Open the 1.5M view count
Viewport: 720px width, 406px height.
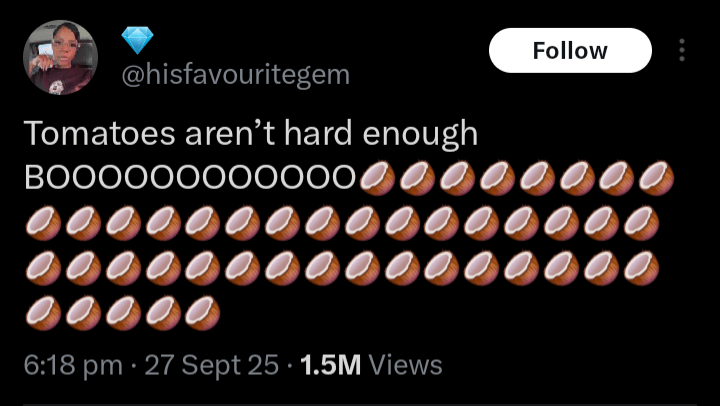click(x=331, y=366)
